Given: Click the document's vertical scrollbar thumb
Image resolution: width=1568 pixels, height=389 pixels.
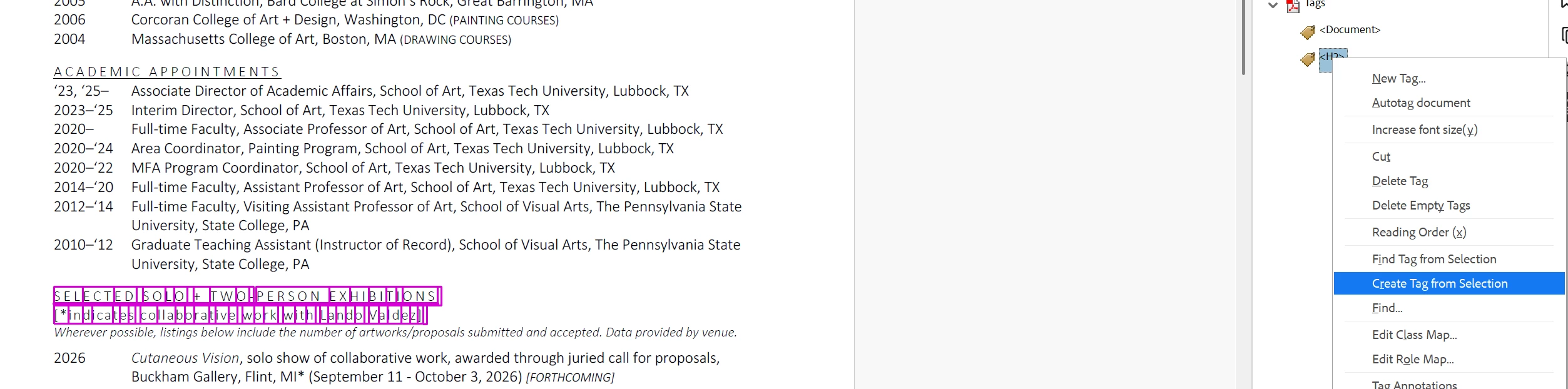Looking at the screenshot, I should pos(1243,38).
